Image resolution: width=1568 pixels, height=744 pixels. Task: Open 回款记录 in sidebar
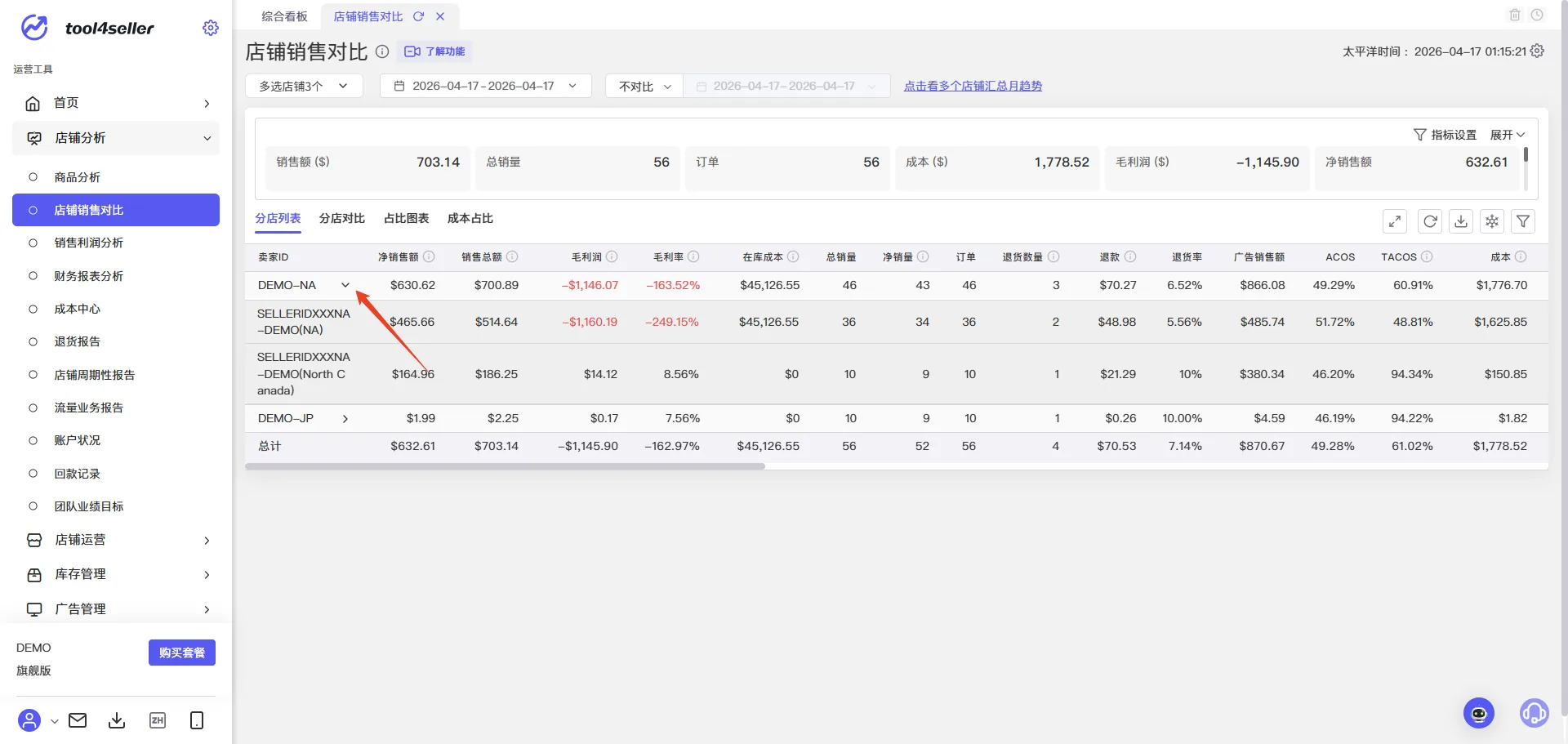(x=116, y=474)
